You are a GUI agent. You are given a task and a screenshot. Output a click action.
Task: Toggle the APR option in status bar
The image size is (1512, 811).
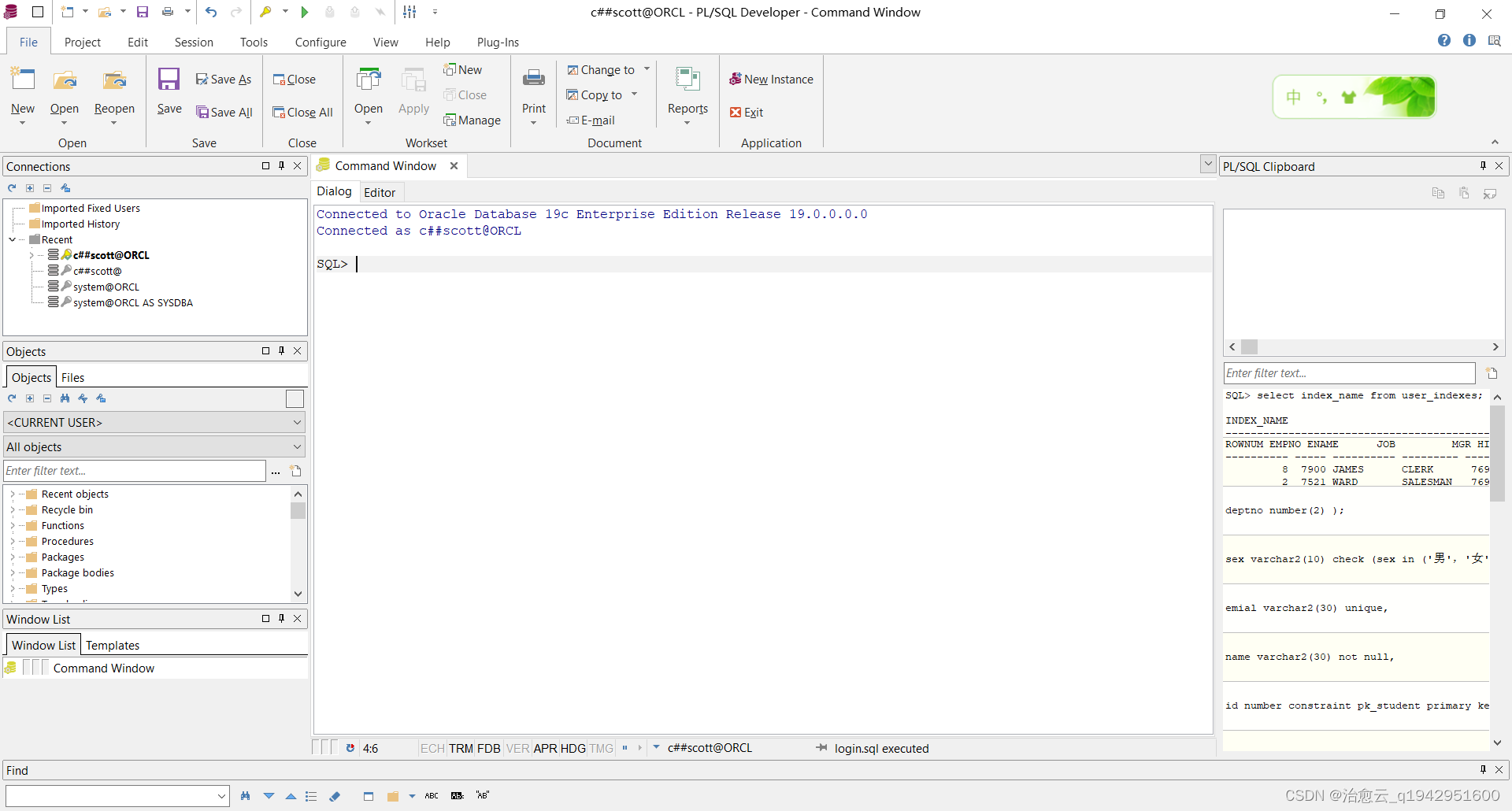pos(545,748)
